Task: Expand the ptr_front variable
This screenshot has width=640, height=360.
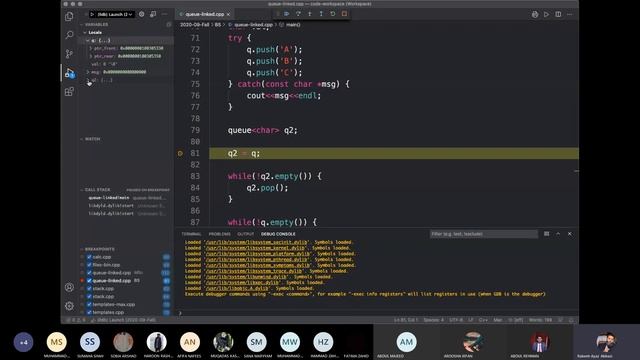Action: point(91,48)
